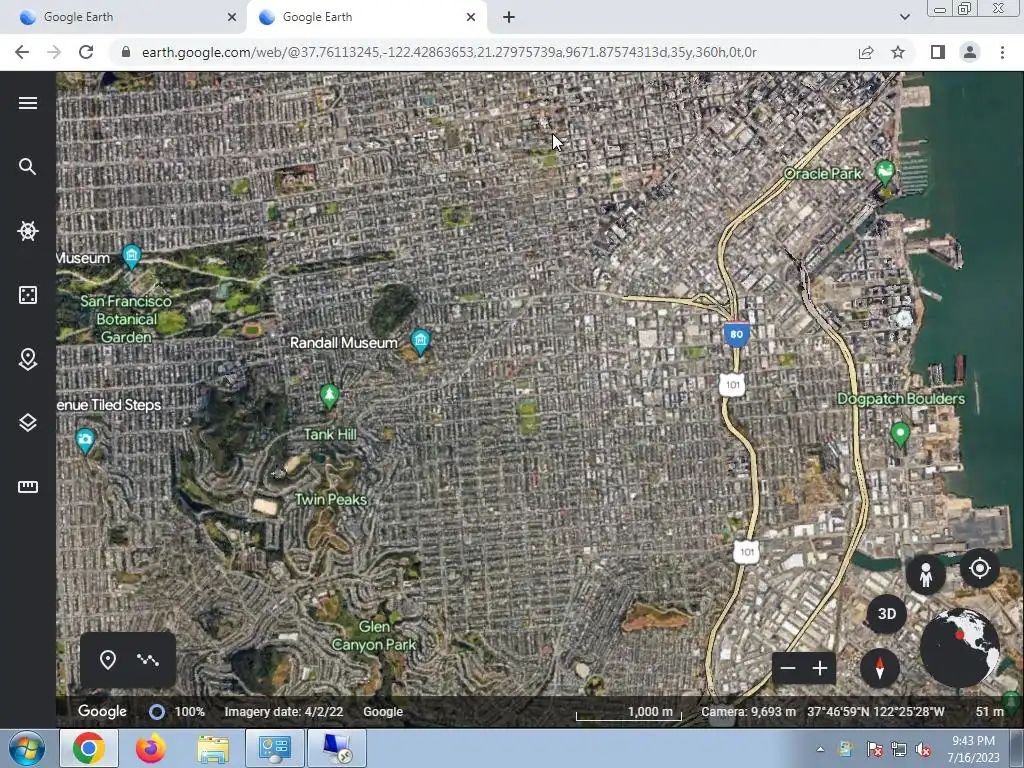Click the Imagery date 4/2/22 text

(x=283, y=712)
